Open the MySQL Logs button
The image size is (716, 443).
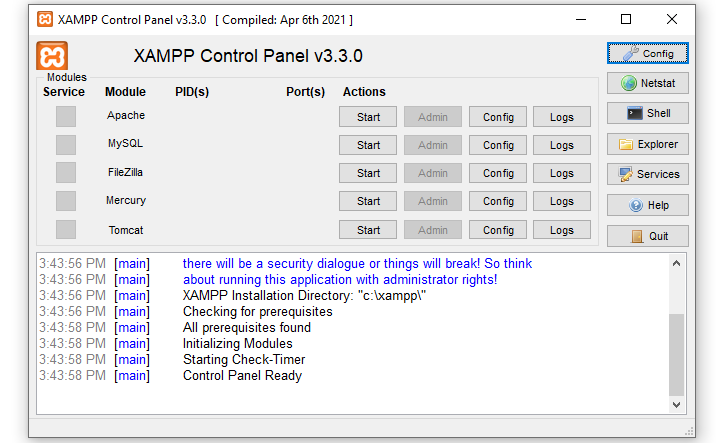562,145
